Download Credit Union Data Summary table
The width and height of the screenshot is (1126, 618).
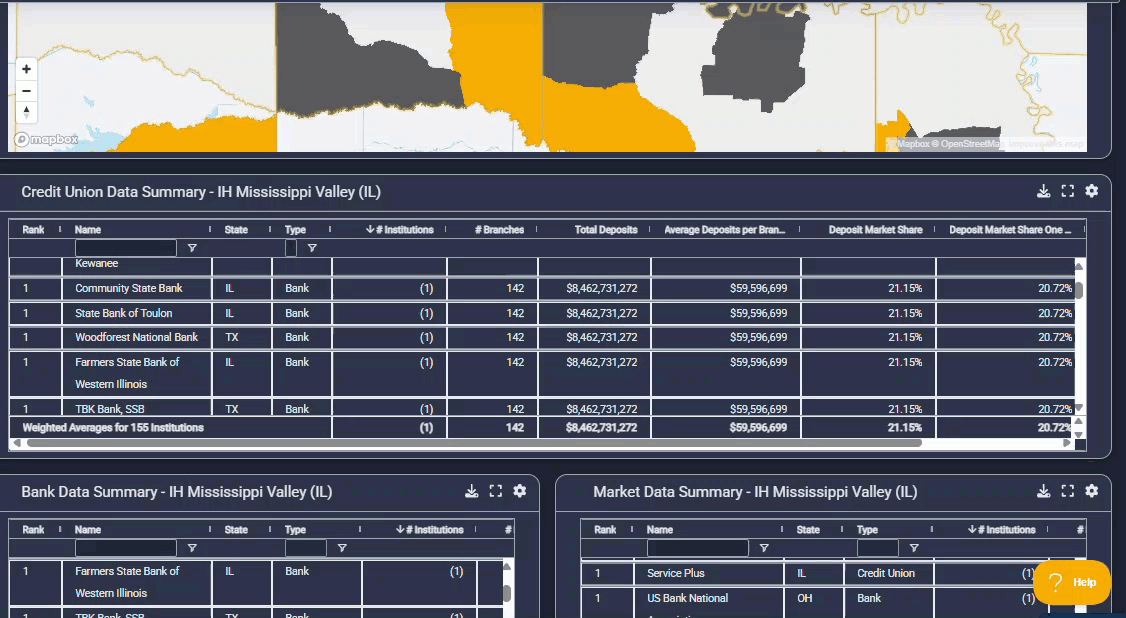click(x=1043, y=191)
